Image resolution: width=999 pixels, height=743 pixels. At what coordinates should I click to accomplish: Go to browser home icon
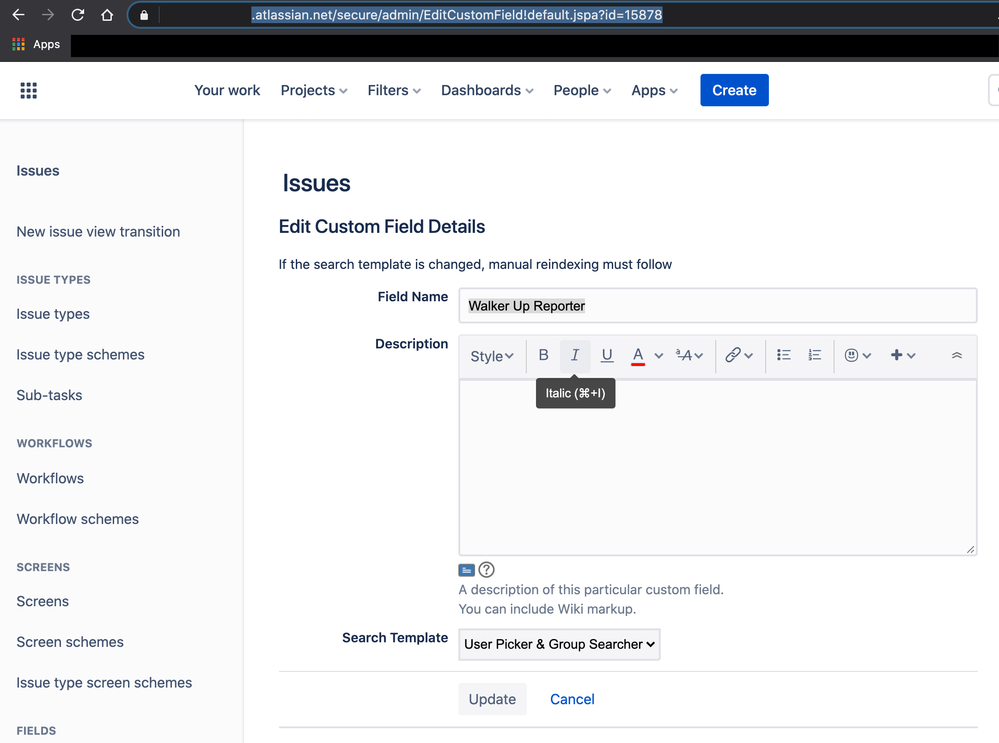coord(107,15)
